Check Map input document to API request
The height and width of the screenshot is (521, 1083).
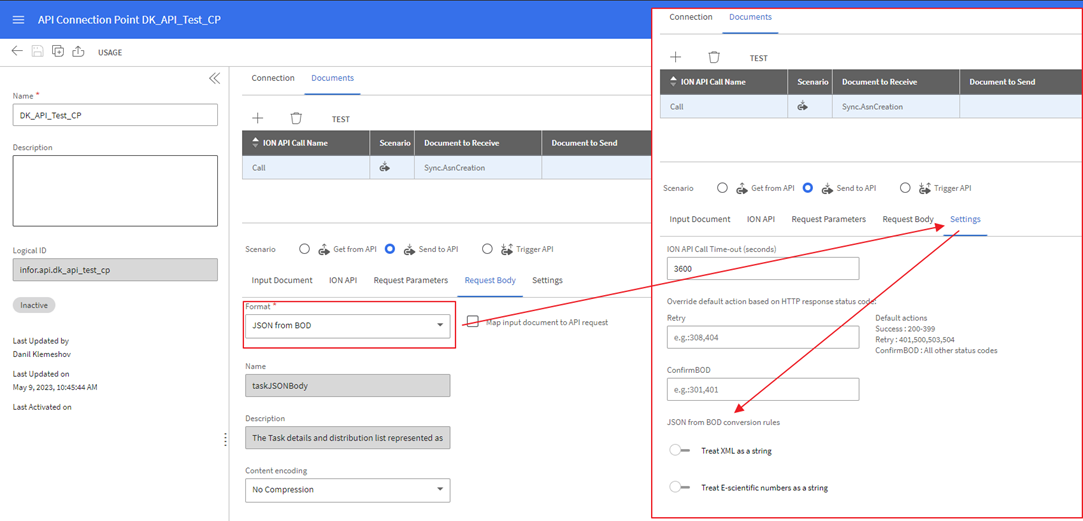pyautogui.click(x=472, y=321)
